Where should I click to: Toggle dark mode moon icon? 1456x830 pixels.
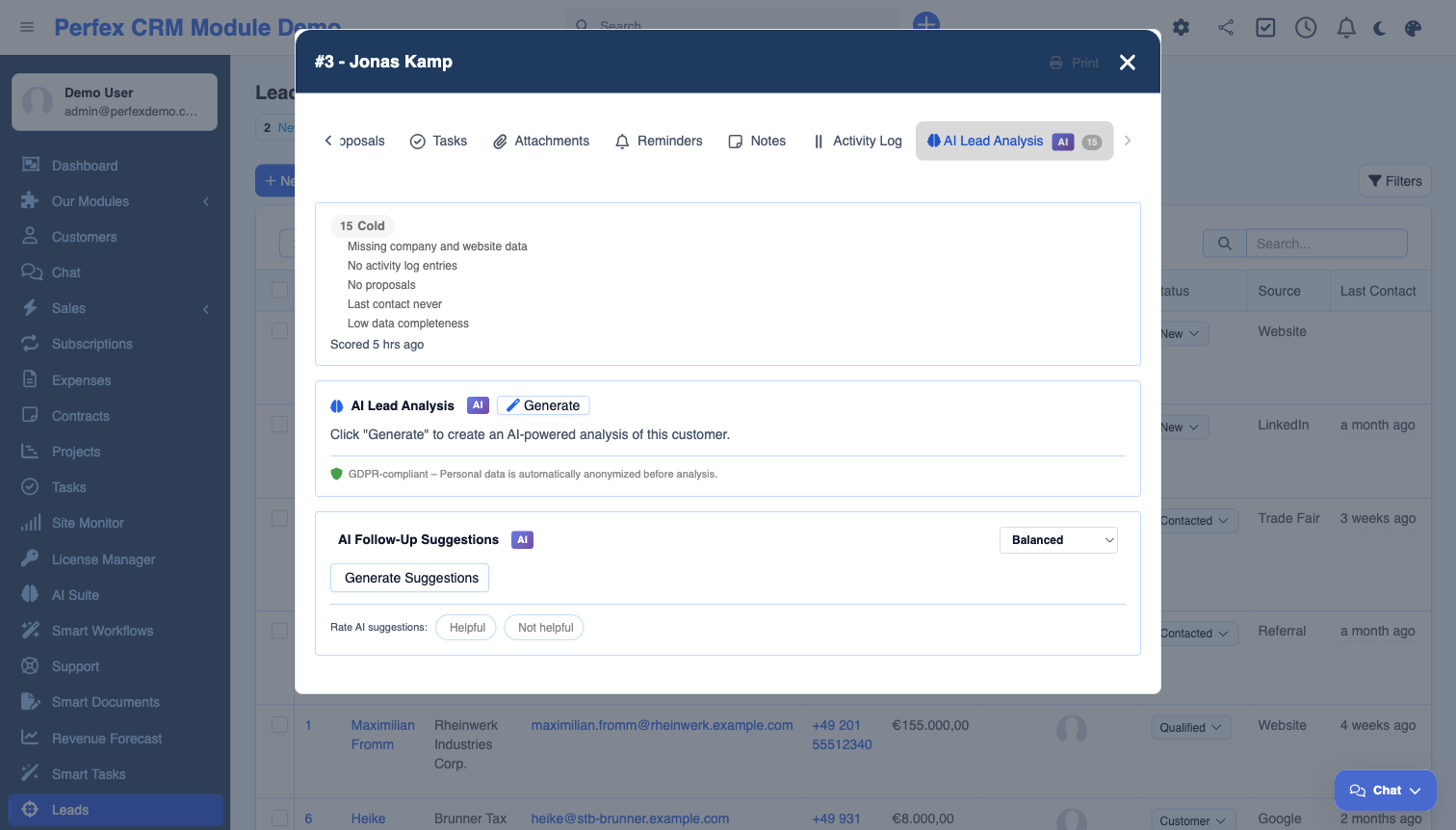click(1379, 28)
